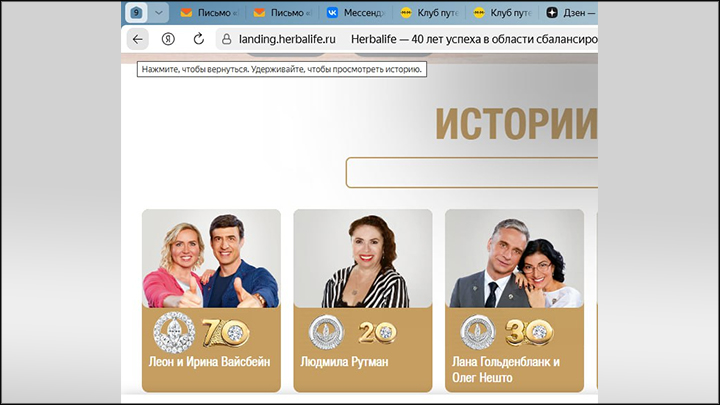Click the gold 30 badge icon

pos(529,332)
